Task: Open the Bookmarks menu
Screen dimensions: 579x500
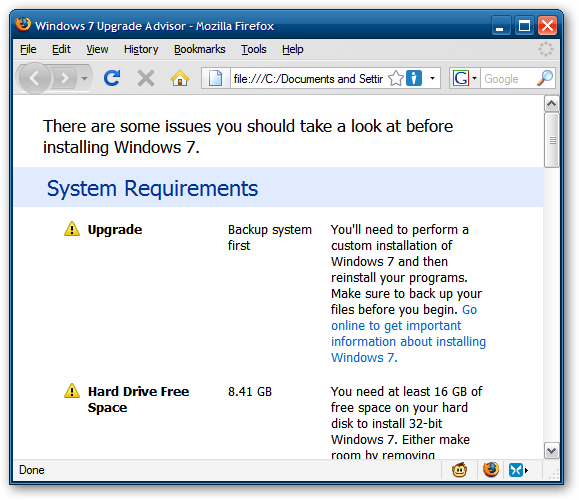Action: 200,49
